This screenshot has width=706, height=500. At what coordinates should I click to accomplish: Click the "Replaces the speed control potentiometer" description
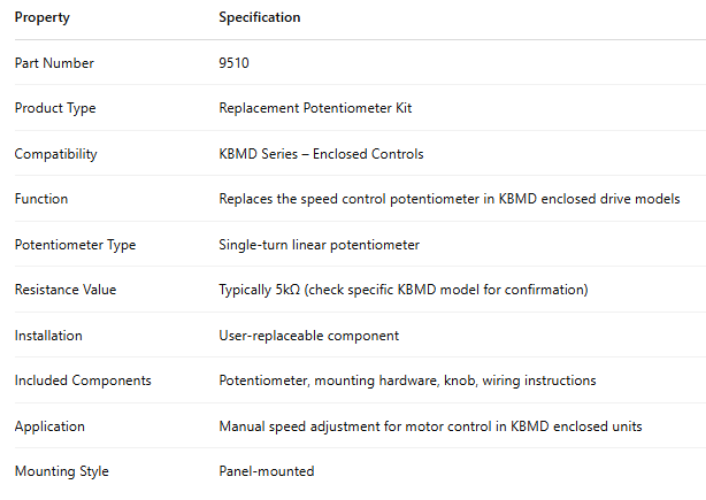coord(449,199)
